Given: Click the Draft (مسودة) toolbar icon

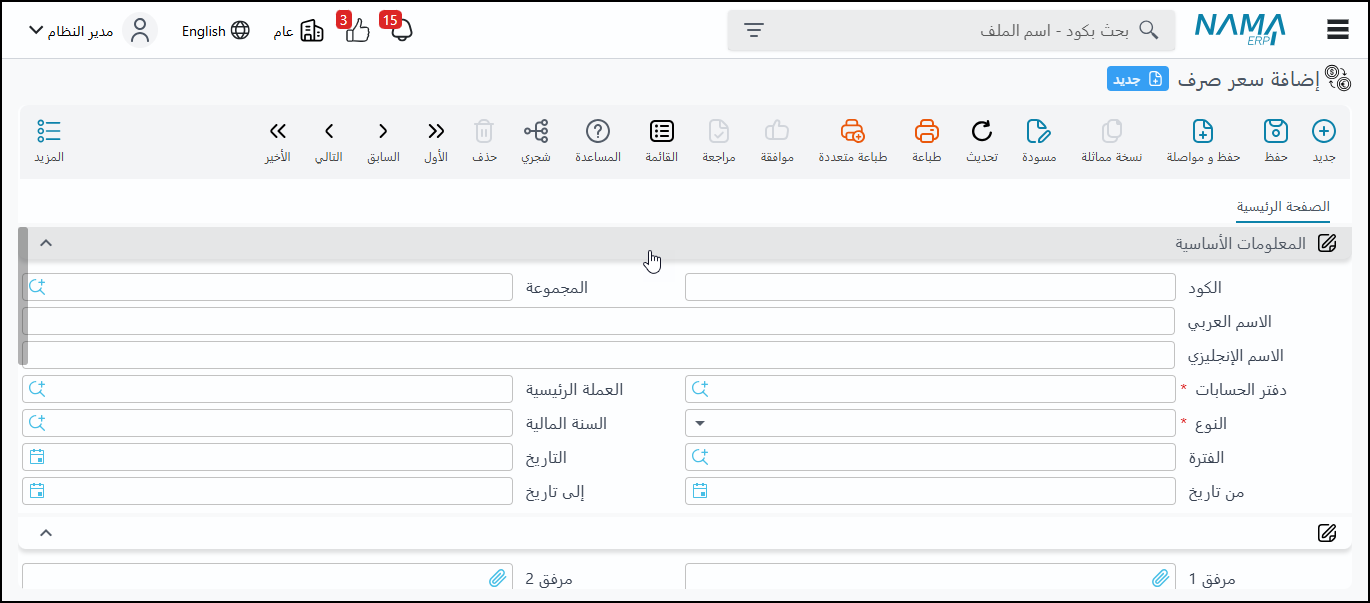Looking at the screenshot, I should click(x=1039, y=132).
